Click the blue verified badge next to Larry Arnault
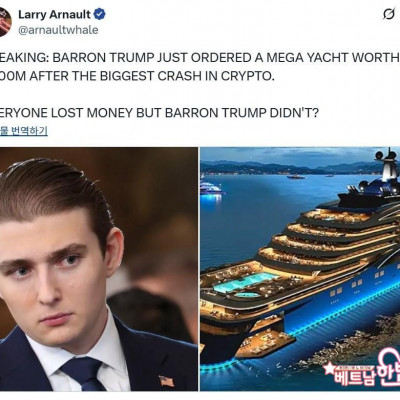 point(99,14)
